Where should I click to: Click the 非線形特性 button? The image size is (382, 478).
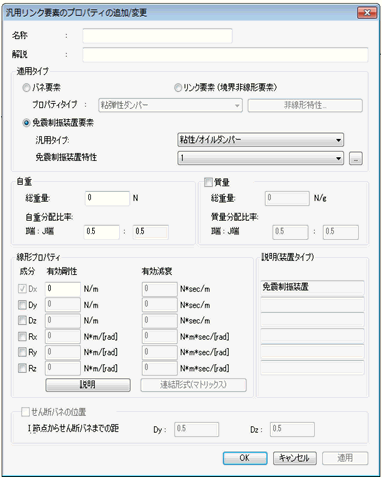(x=305, y=105)
